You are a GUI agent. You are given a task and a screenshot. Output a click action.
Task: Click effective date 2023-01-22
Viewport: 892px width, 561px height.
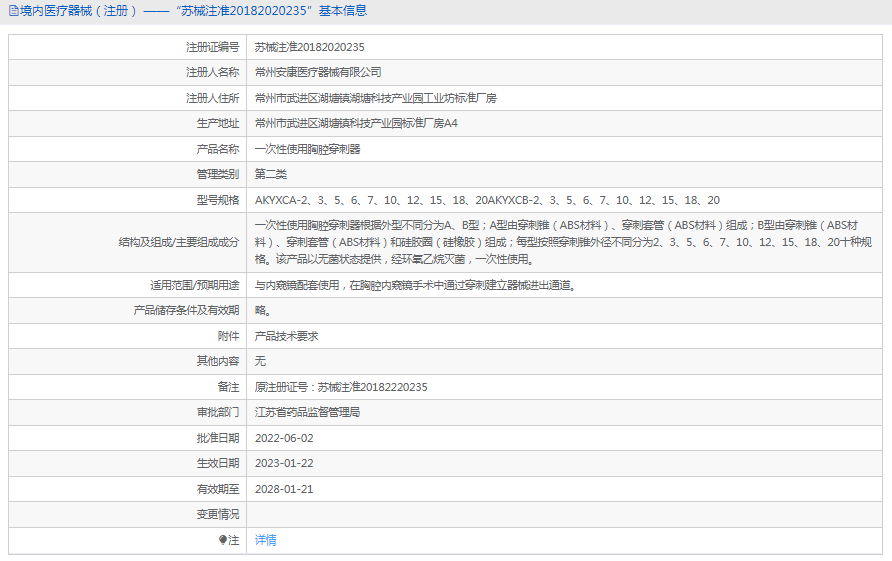point(284,463)
